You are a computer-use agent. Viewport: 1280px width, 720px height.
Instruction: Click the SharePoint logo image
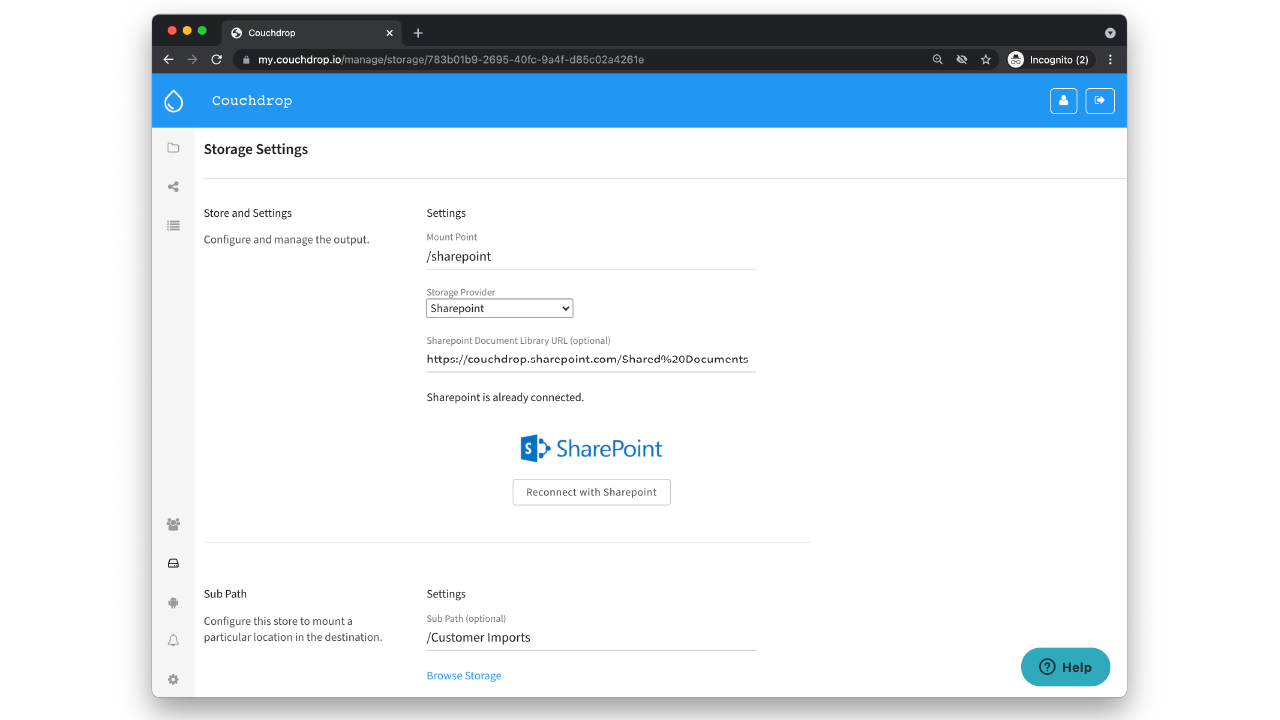592,448
